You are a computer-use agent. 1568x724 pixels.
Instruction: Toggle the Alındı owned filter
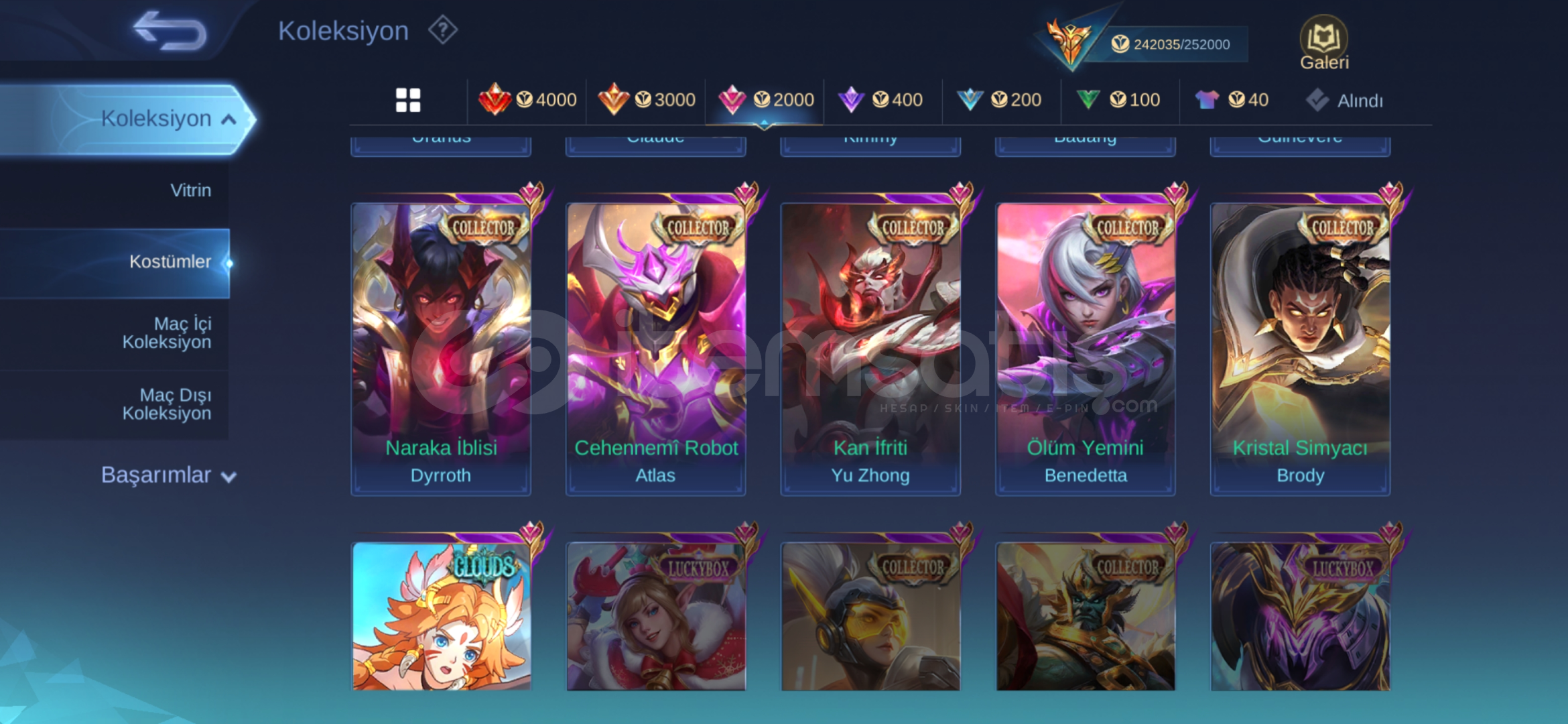(x=1344, y=101)
